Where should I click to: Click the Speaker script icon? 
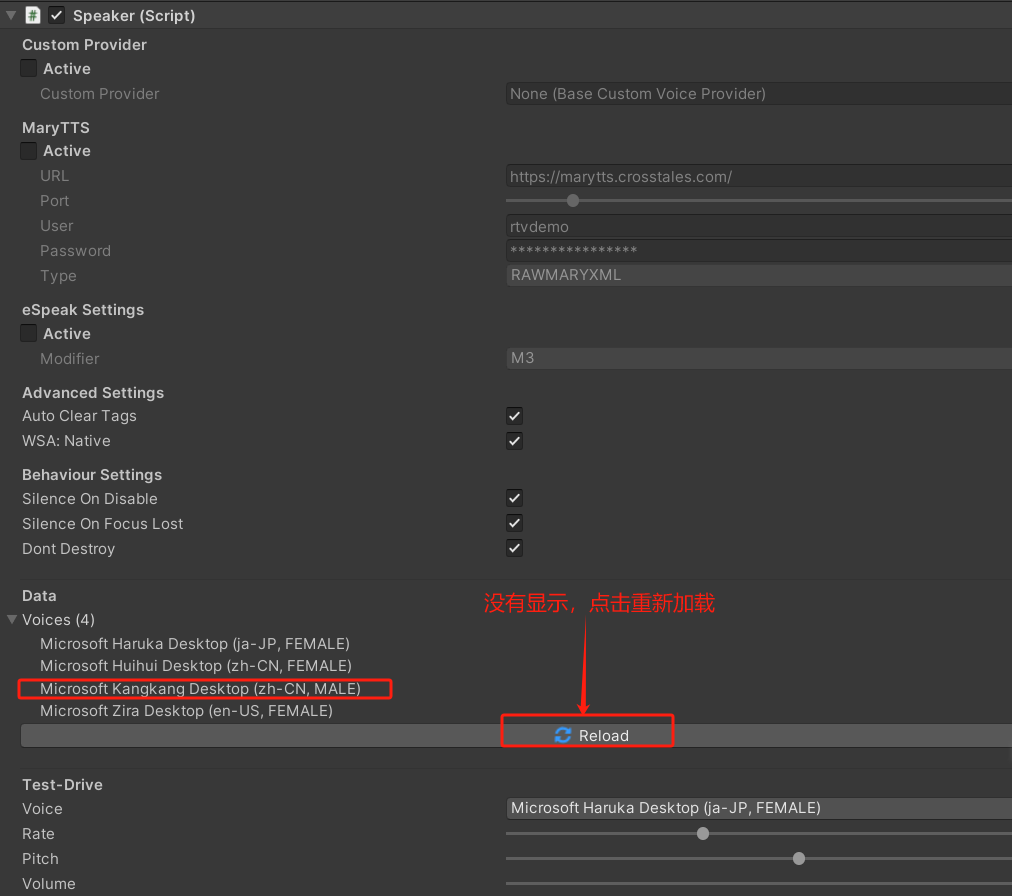pos(32,15)
